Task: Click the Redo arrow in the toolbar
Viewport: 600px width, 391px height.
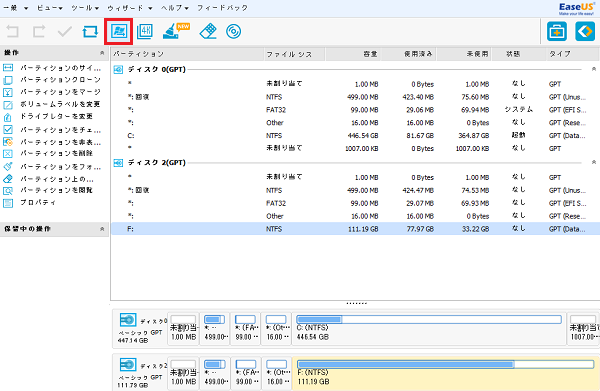Action: point(39,31)
